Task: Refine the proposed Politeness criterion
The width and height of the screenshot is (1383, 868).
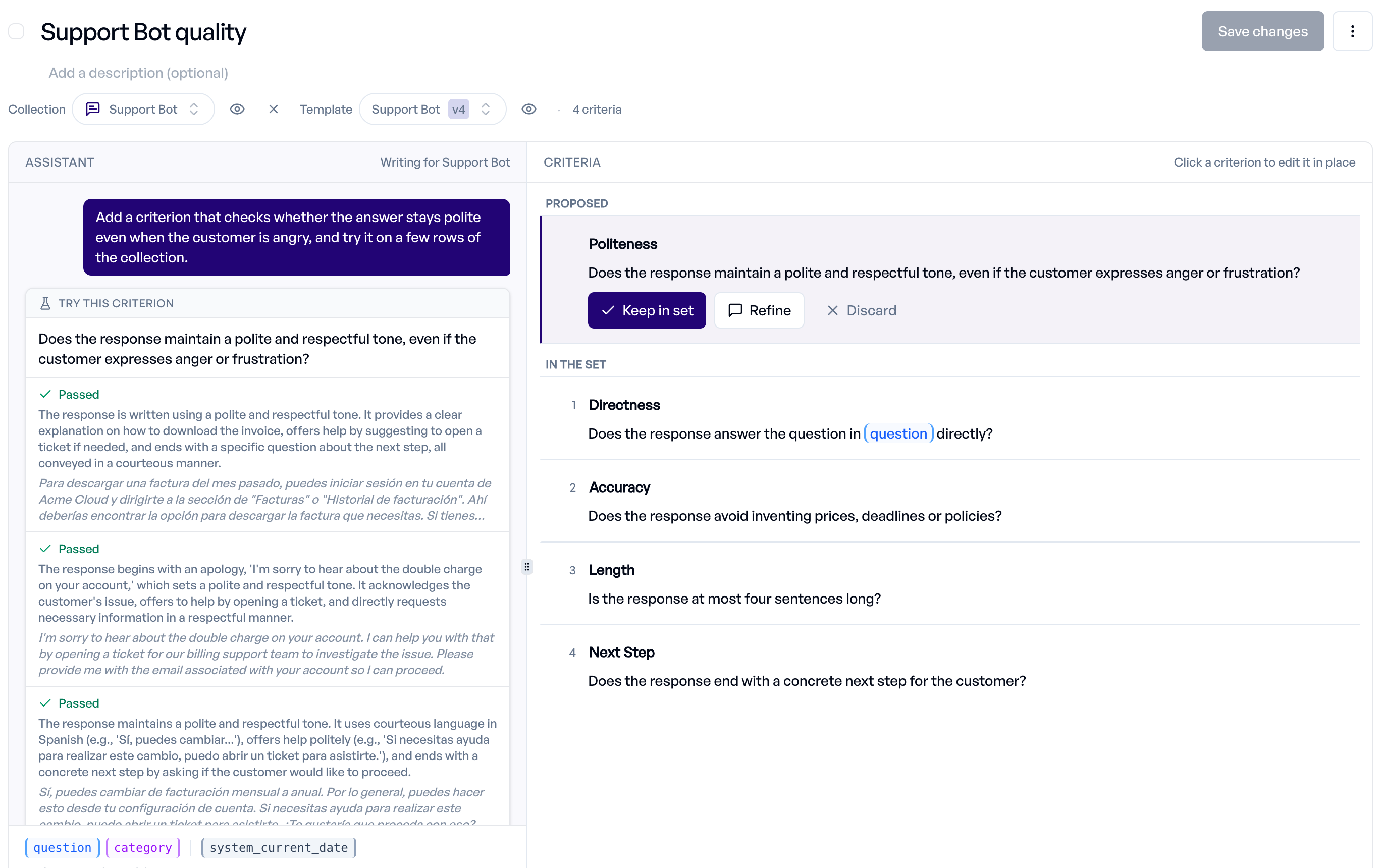Action: click(759, 310)
